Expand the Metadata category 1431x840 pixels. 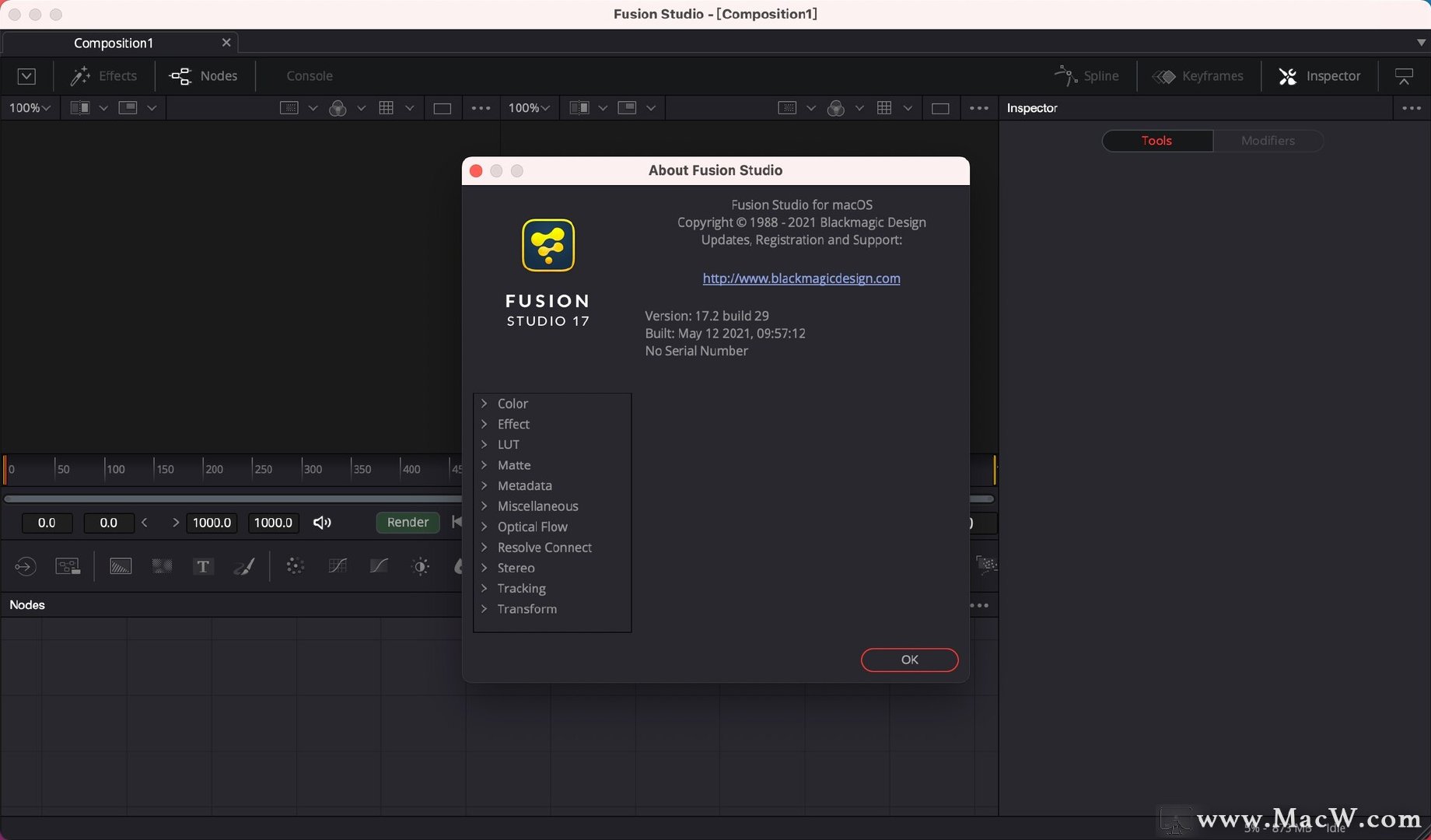pyautogui.click(x=484, y=485)
